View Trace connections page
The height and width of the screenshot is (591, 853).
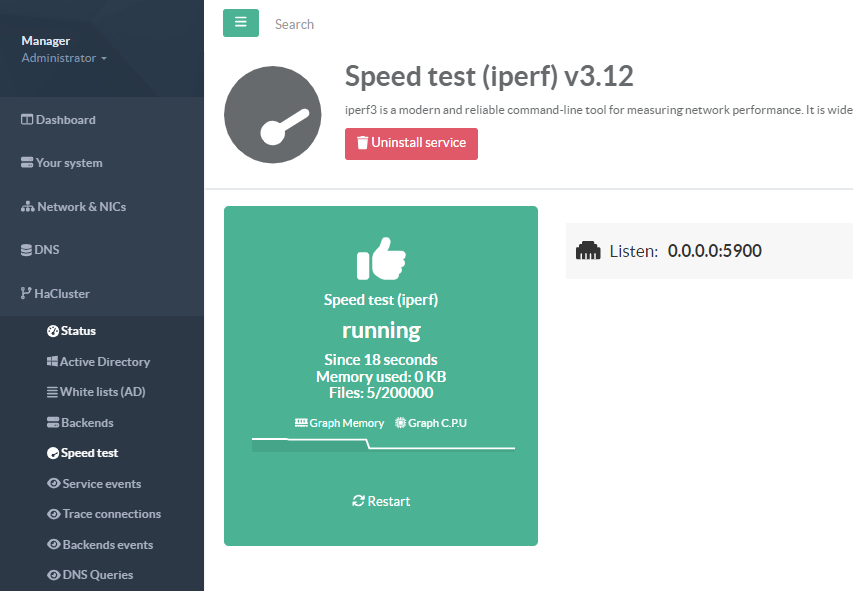pos(110,514)
